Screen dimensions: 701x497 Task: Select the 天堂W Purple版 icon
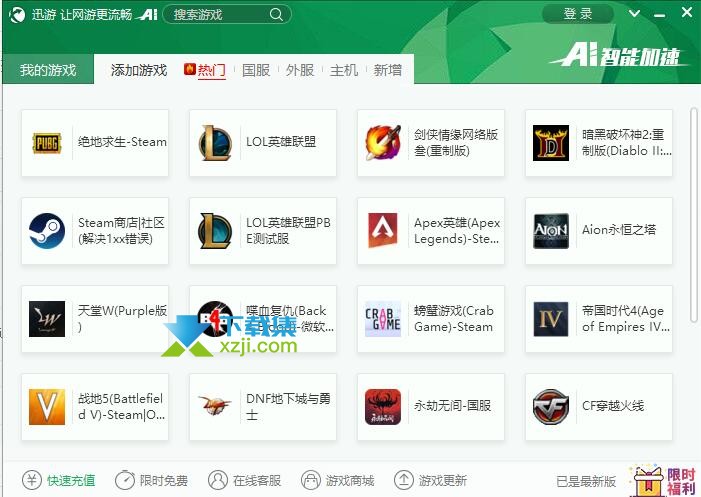[x=46, y=319]
